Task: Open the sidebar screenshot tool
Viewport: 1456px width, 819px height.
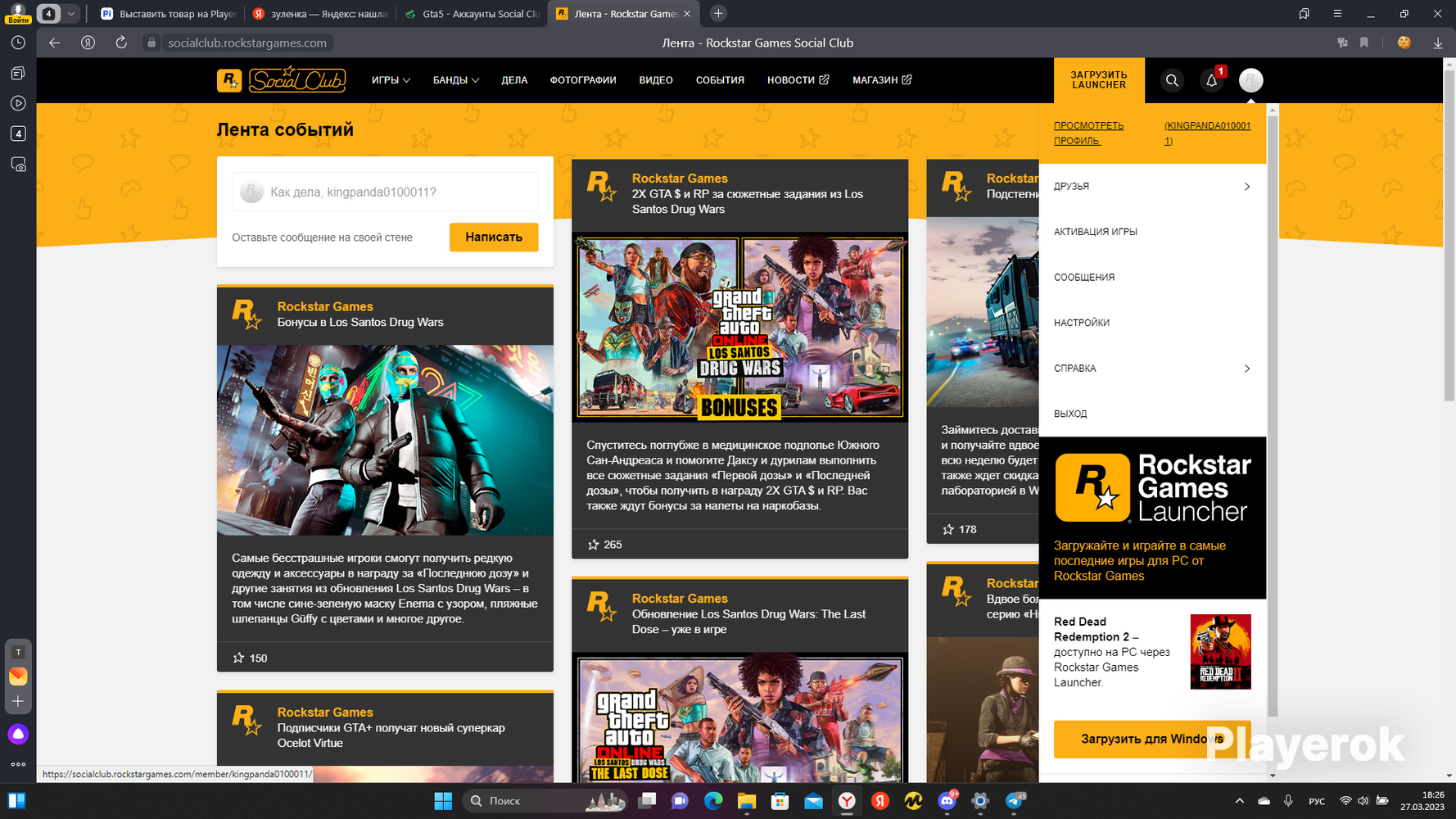Action: tap(18, 165)
